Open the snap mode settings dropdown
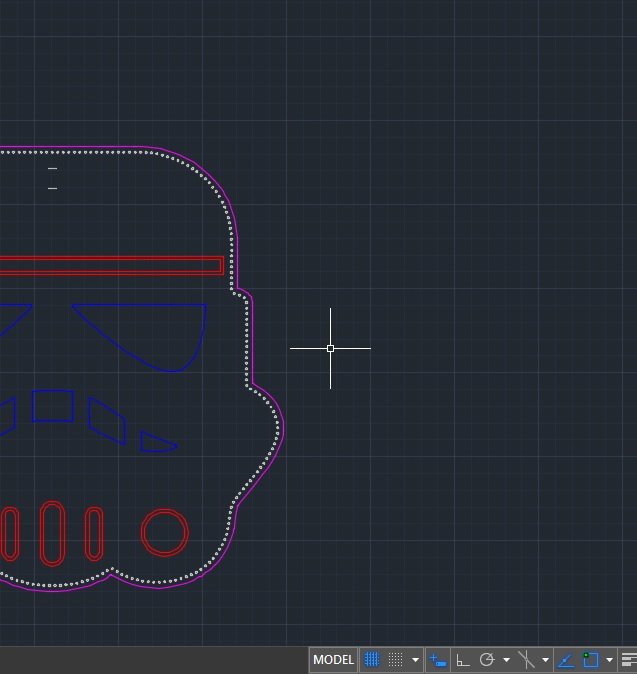 415,660
